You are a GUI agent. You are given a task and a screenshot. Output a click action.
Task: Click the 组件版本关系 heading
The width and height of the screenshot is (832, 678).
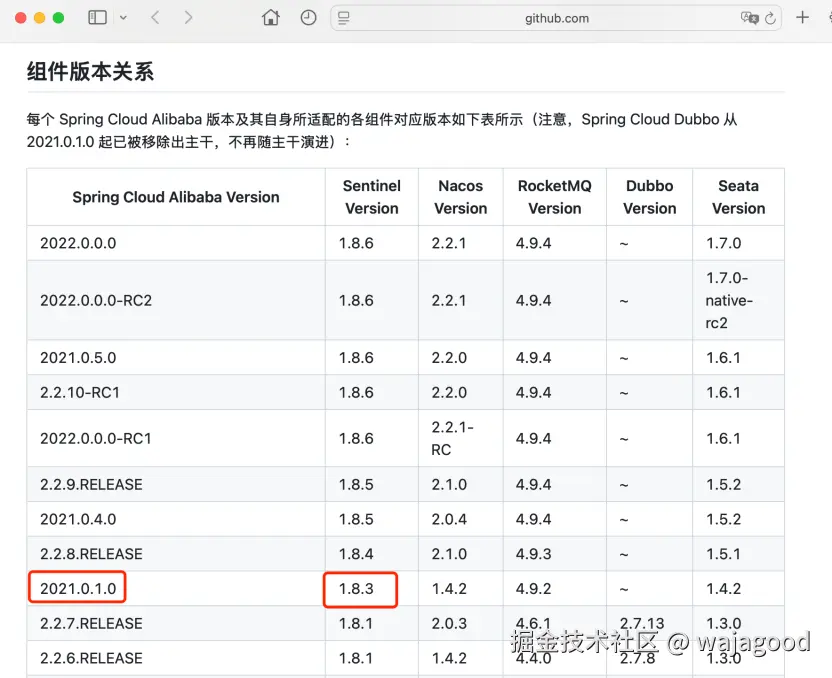91,72
